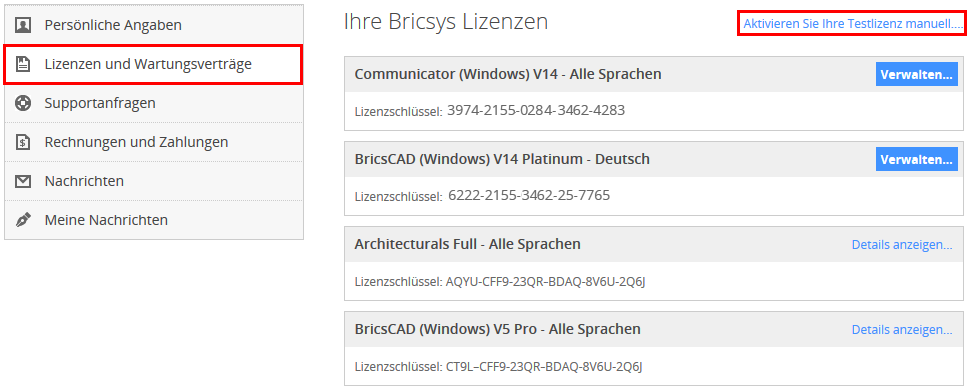Open Persönliche Angaben menu item
Image resolution: width=970 pixels, height=391 pixels.
(x=154, y=25)
